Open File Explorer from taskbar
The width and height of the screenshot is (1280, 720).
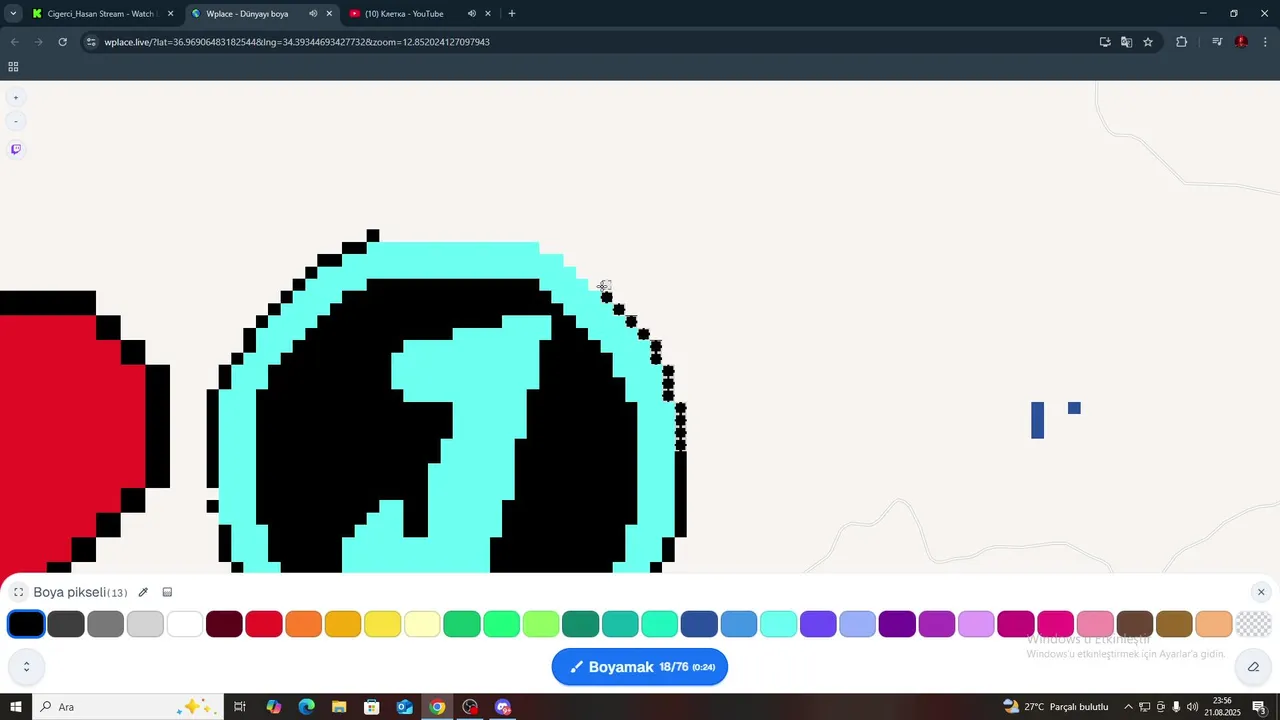339,707
